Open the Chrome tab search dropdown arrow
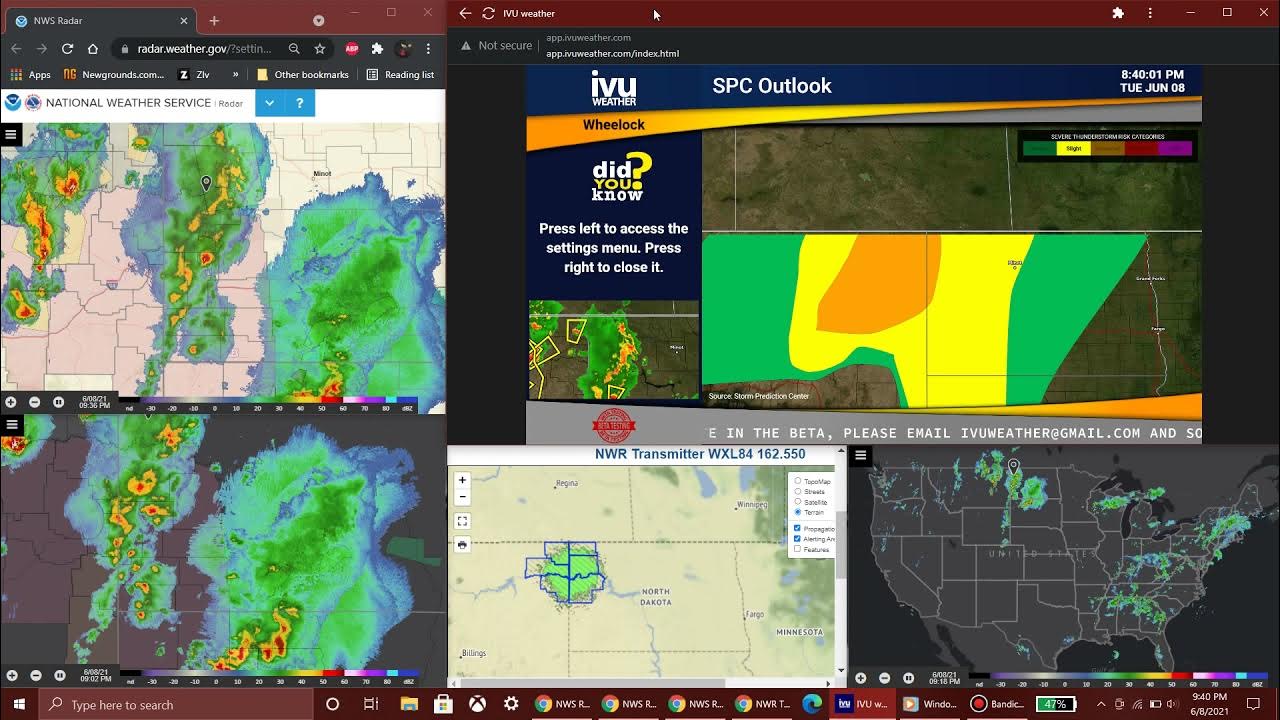This screenshot has width=1280, height=720. coord(318,20)
